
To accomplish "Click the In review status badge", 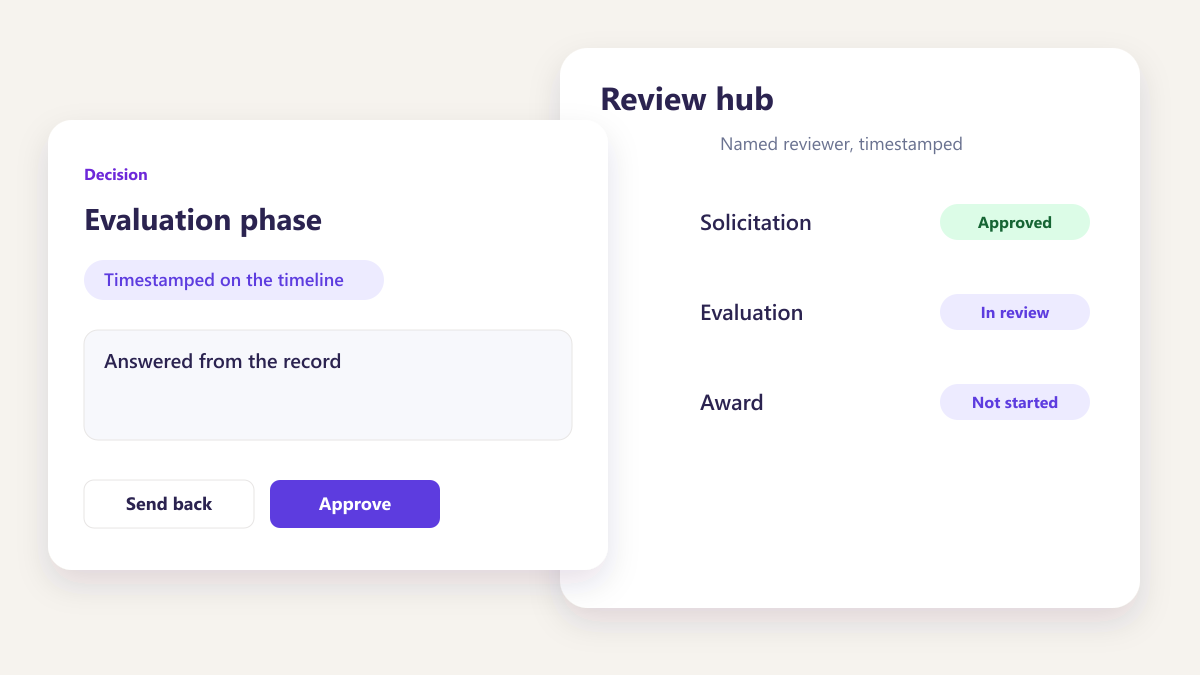I will (1015, 312).
